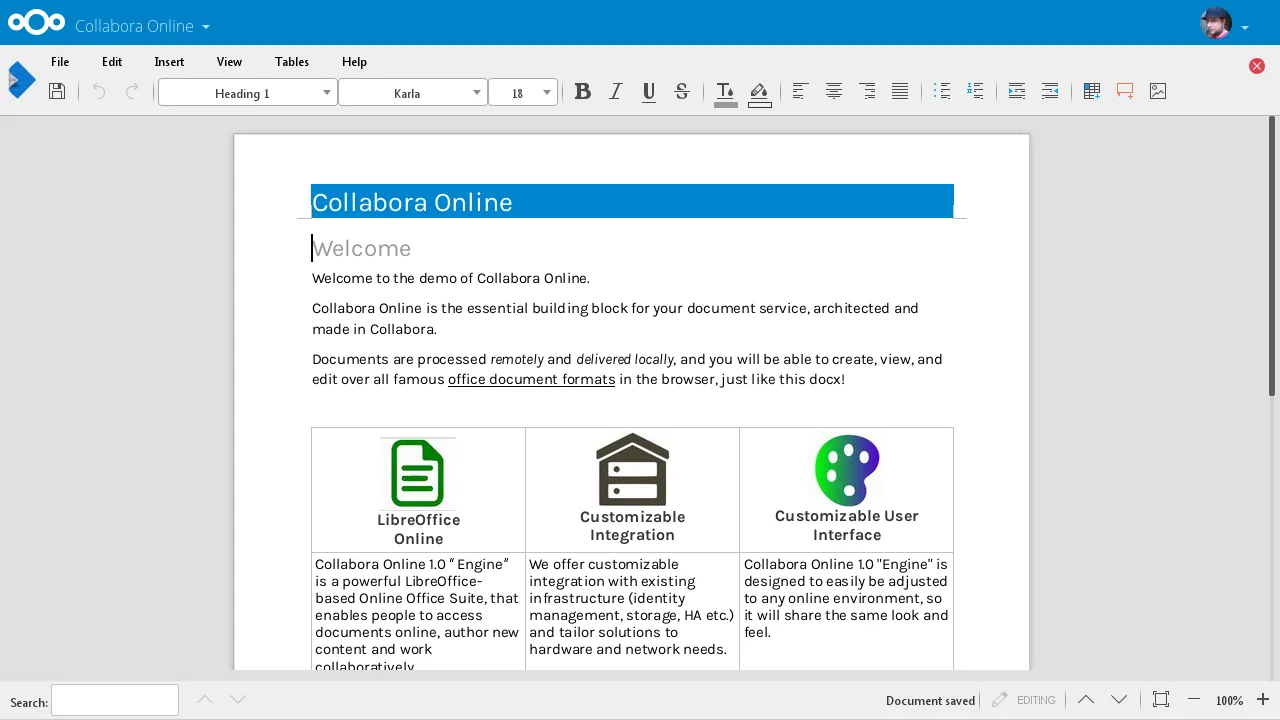Select the green LibreOffice document image
Viewport: 1280px width, 720px height.
[418, 473]
